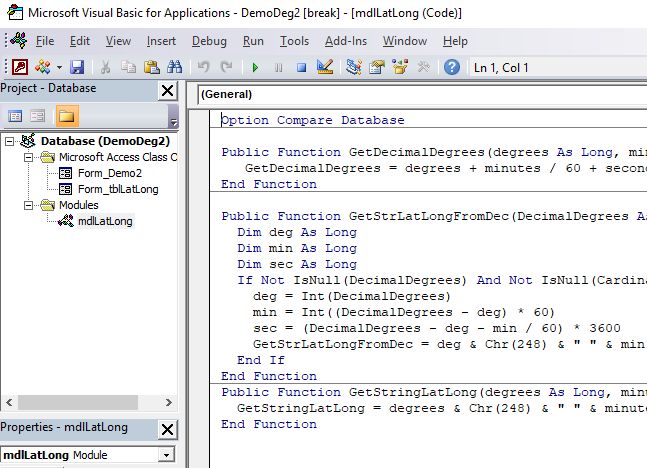647x468 pixels.
Task: Click the Dim deg As Long line
Action: [297, 232]
